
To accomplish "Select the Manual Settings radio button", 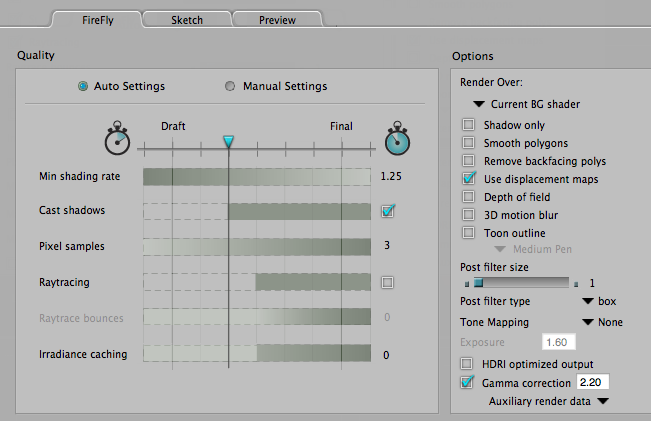I will coord(230,86).
